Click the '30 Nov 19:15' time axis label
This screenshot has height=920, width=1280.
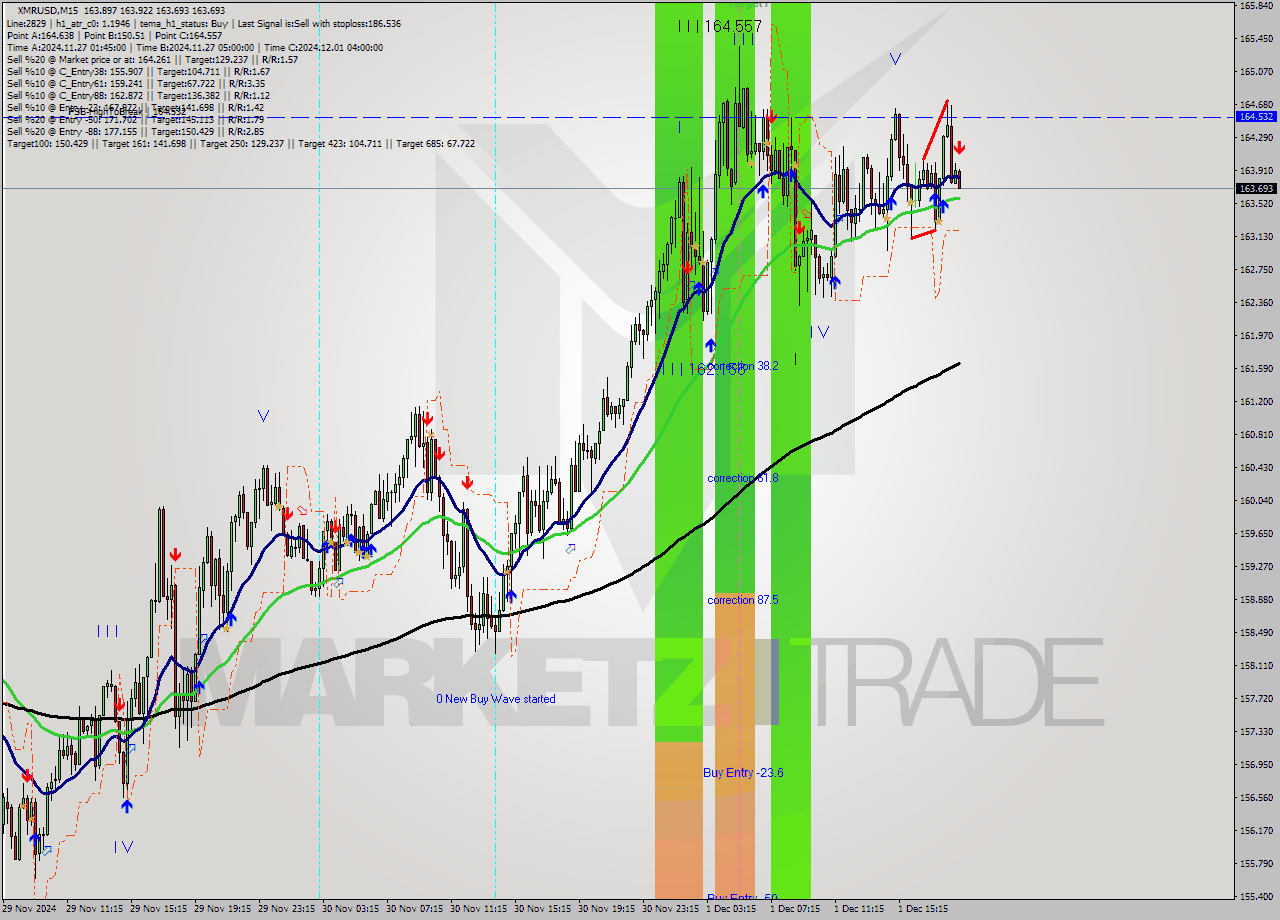[x=606, y=909]
